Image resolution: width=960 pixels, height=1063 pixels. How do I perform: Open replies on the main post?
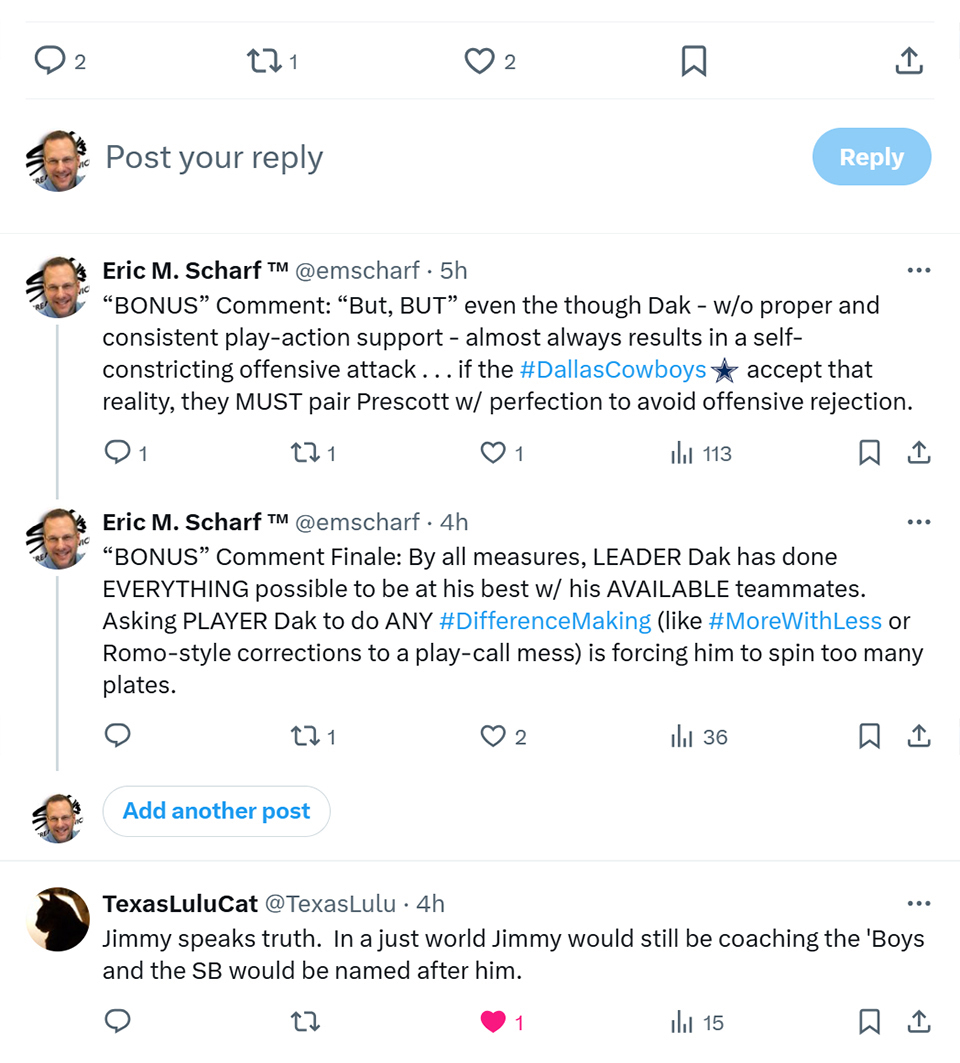coord(60,61)
